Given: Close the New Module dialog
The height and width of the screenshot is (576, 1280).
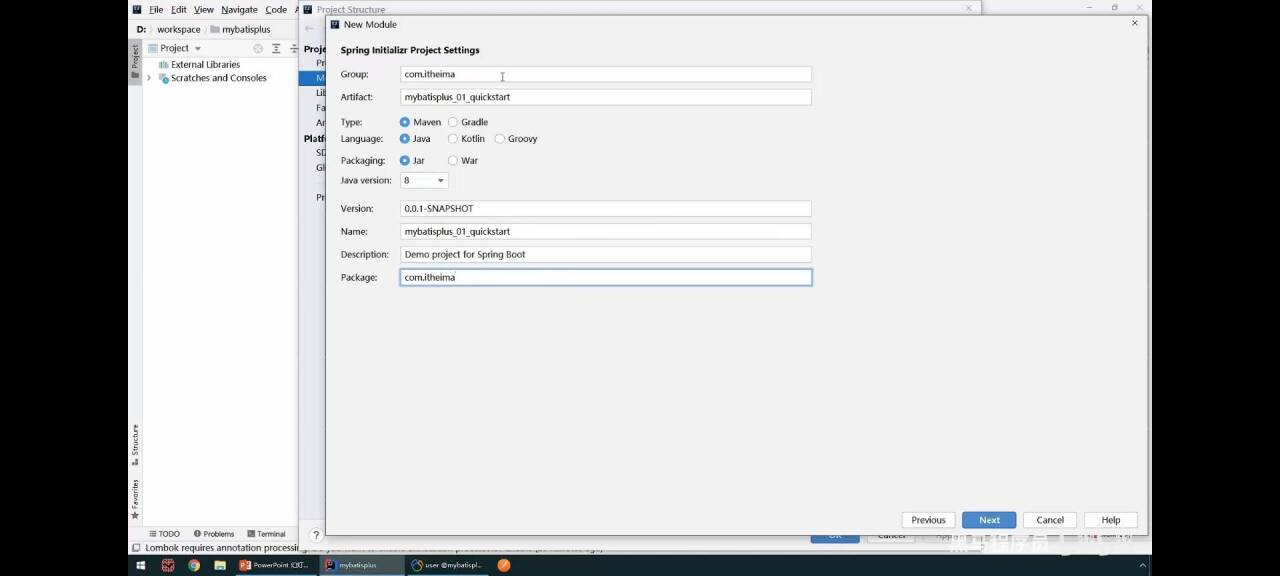Looking at the screenshot, I should (1134, 23).
